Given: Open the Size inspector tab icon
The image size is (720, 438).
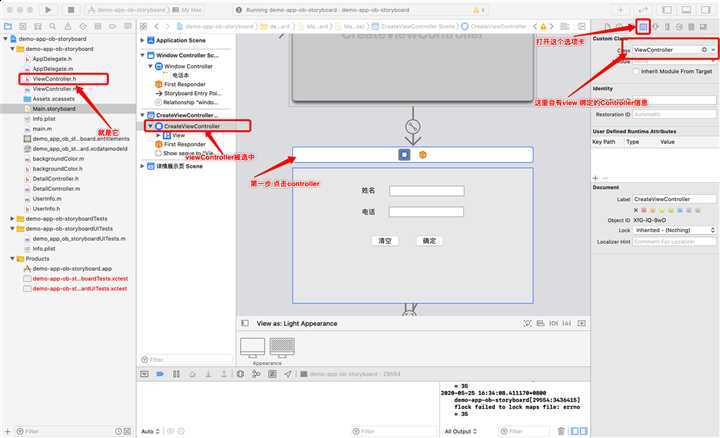Looking at the screenshot, I should (667, 27).
